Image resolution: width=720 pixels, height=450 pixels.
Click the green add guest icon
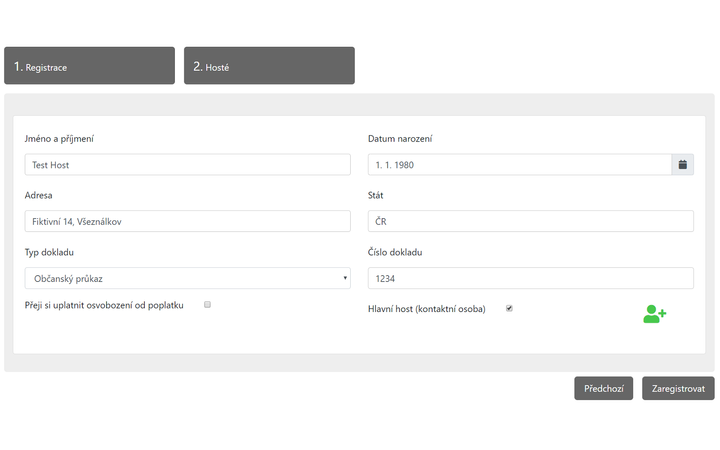[x=654, y=314]
